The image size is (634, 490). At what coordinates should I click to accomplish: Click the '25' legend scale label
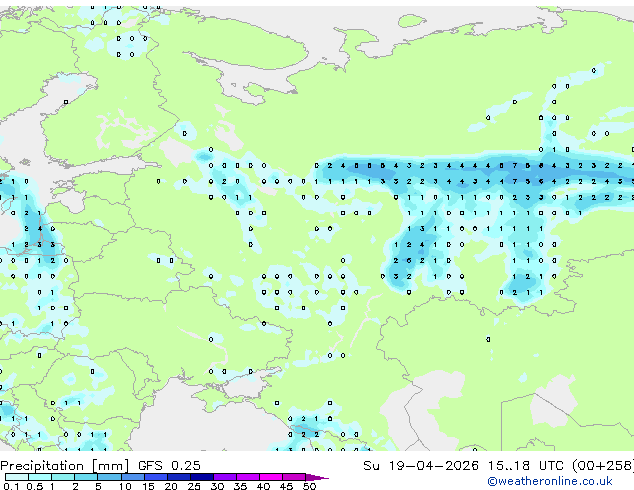click(x=194, y=486)
